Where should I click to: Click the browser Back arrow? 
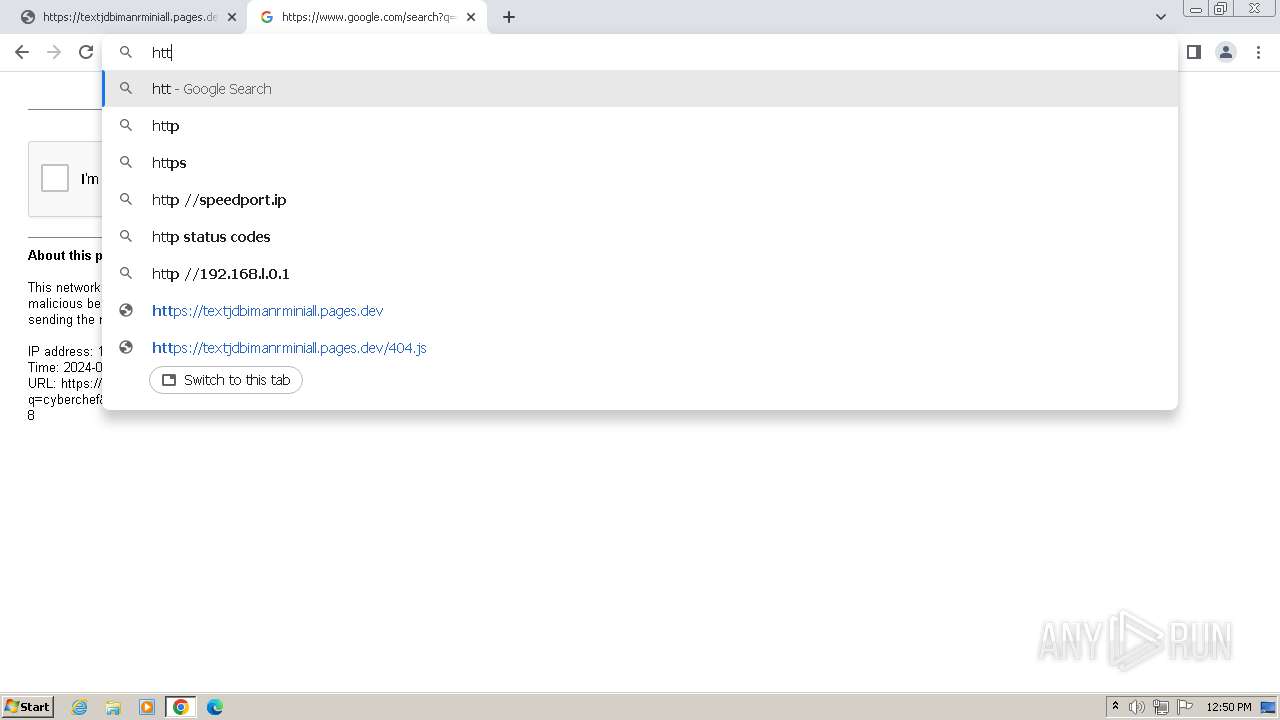(x=22, y=52)
